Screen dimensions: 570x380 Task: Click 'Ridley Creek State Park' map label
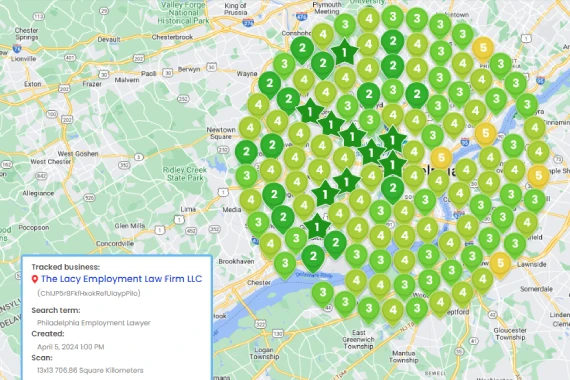coord(185,174)
